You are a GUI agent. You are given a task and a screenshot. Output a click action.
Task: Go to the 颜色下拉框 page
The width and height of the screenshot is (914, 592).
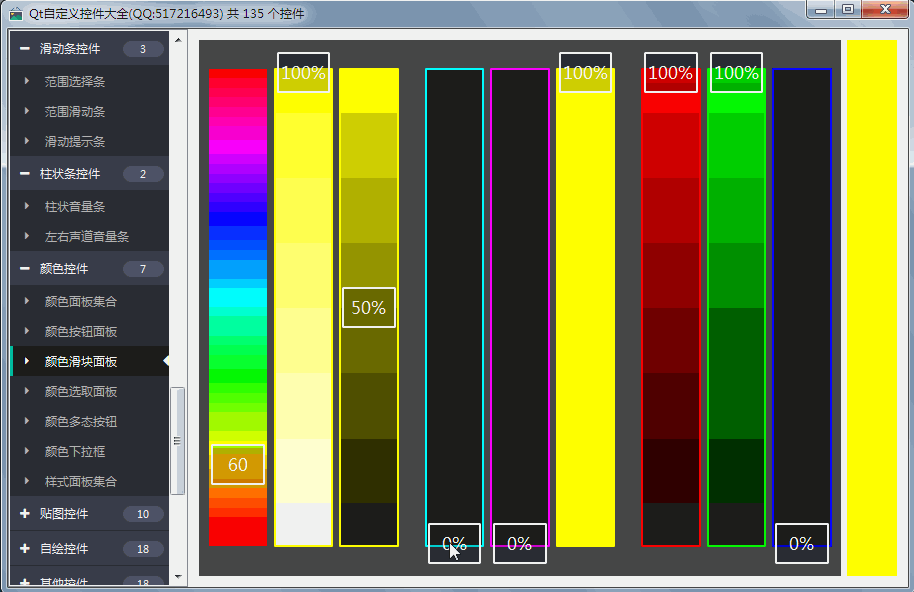[x=75, y=452]
